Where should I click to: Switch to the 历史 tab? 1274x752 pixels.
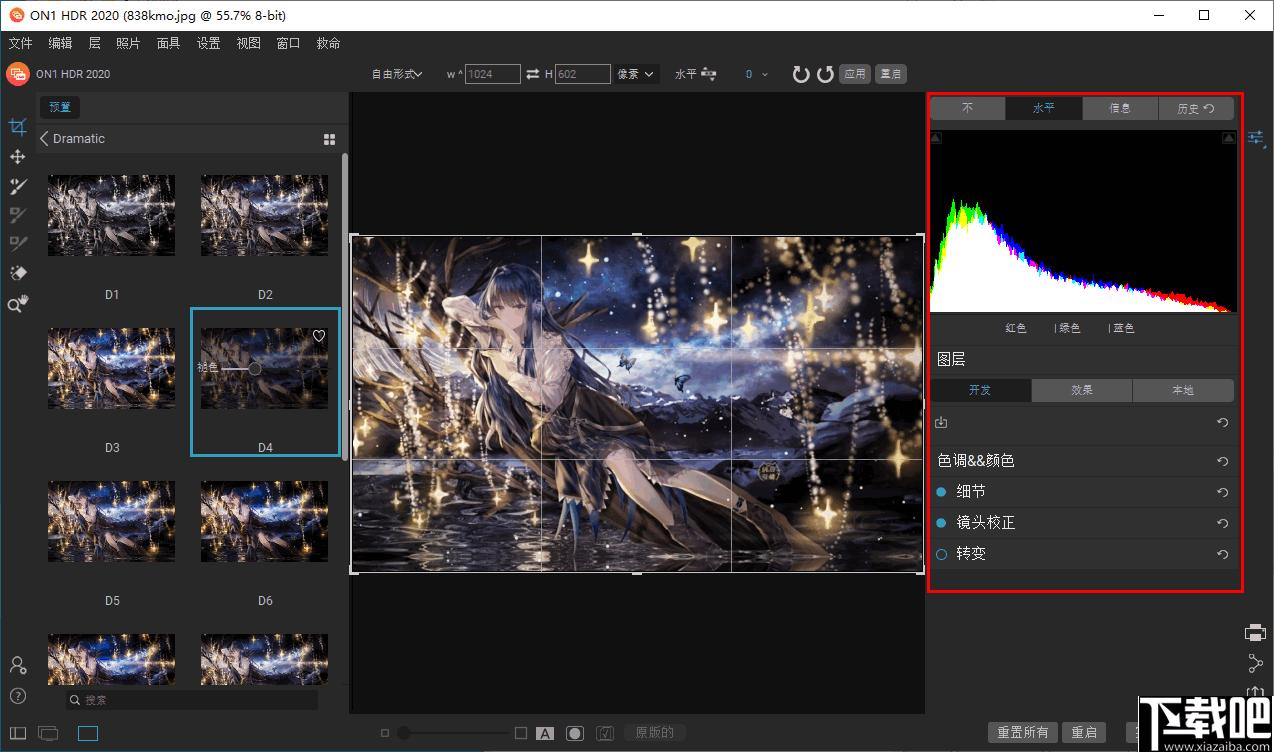[1196, 108]
